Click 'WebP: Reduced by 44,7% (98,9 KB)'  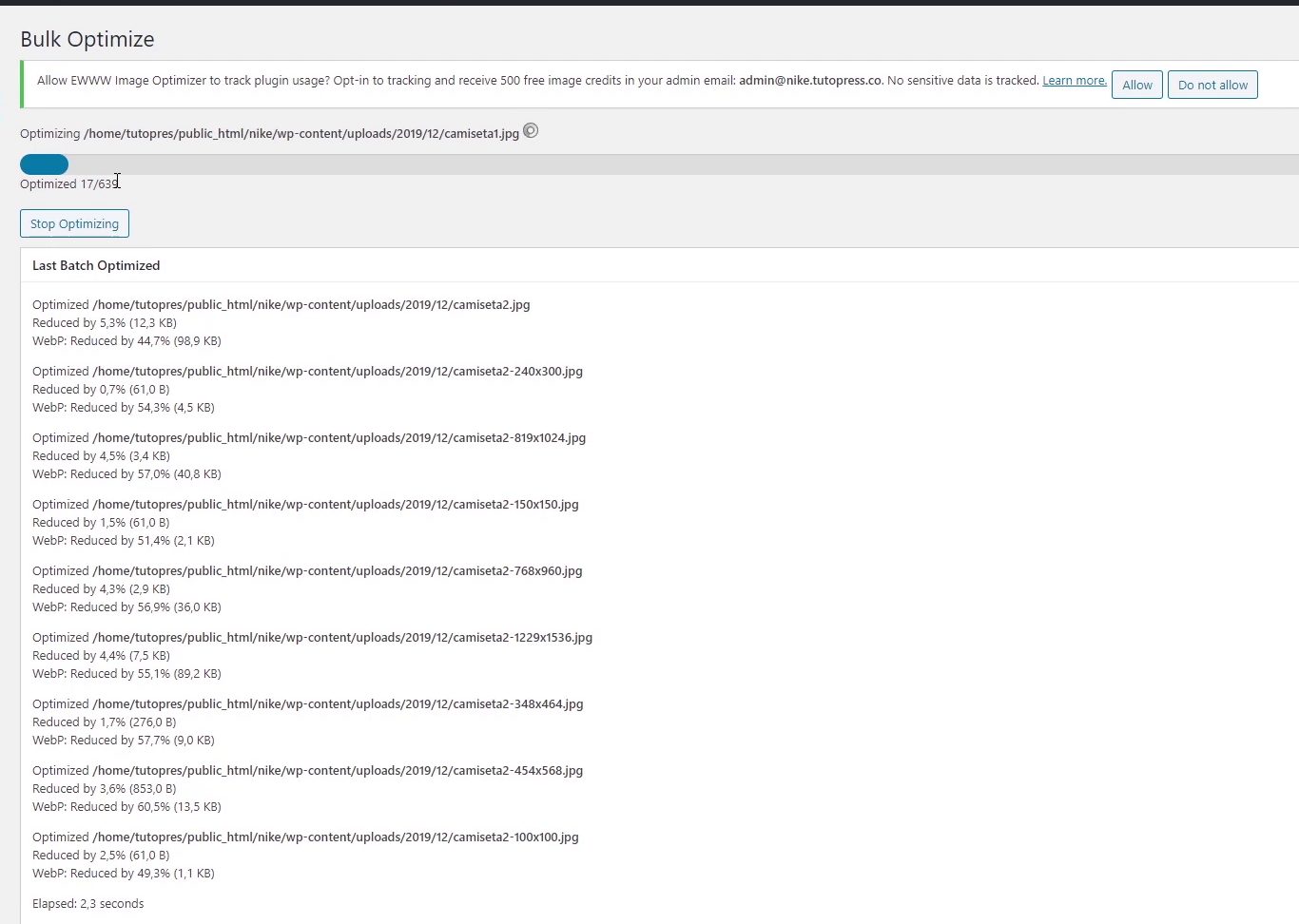tap(126, 341)
